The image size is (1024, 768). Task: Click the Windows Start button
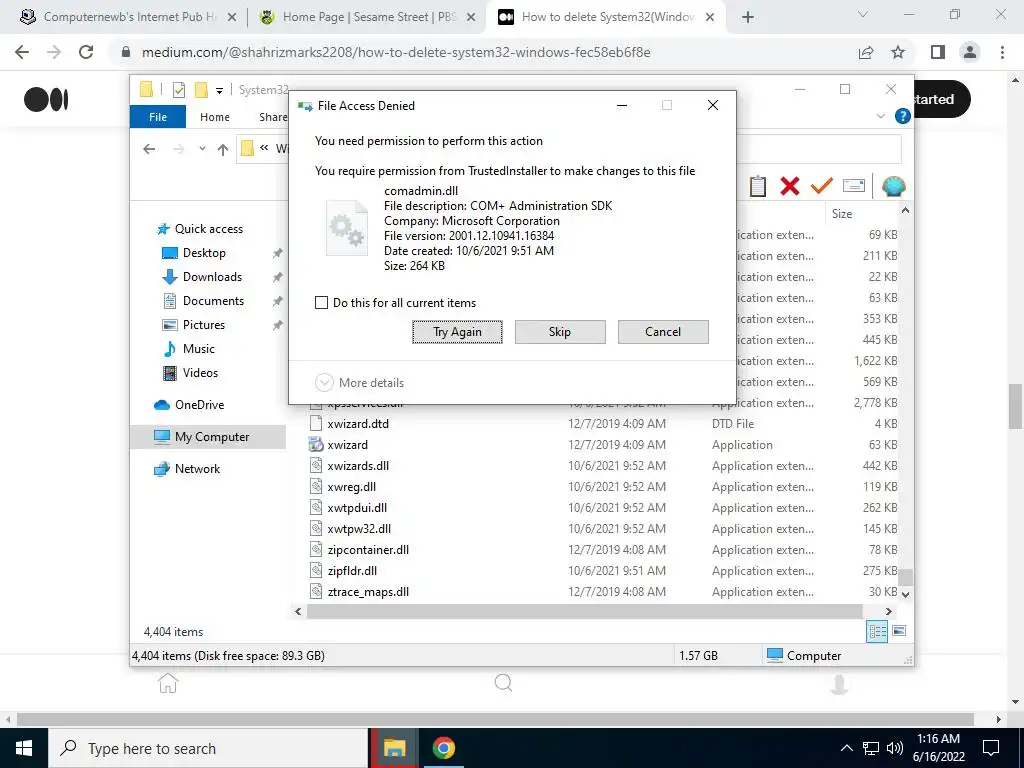pos(24,748)
